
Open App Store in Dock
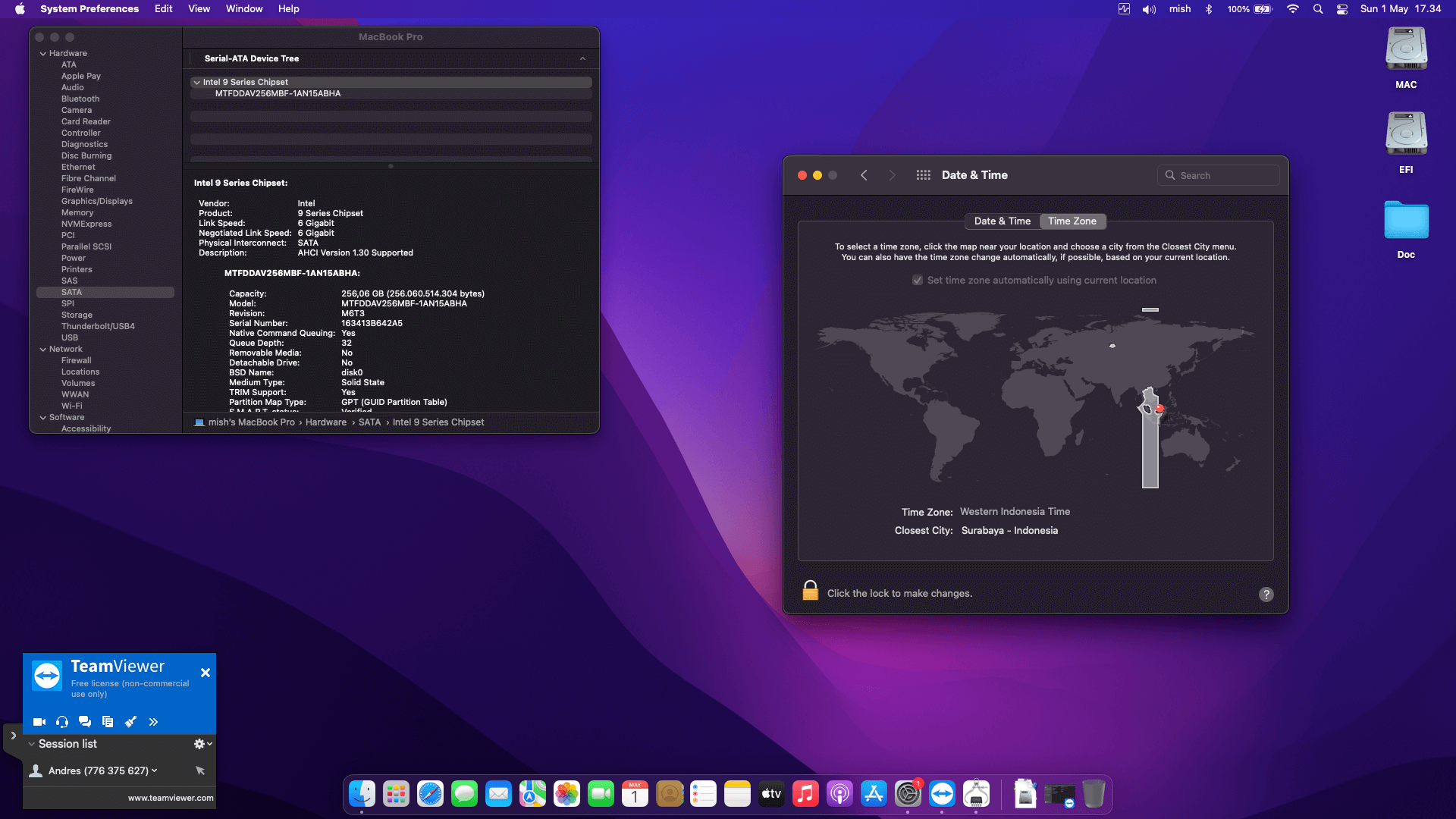pos(874,794)
